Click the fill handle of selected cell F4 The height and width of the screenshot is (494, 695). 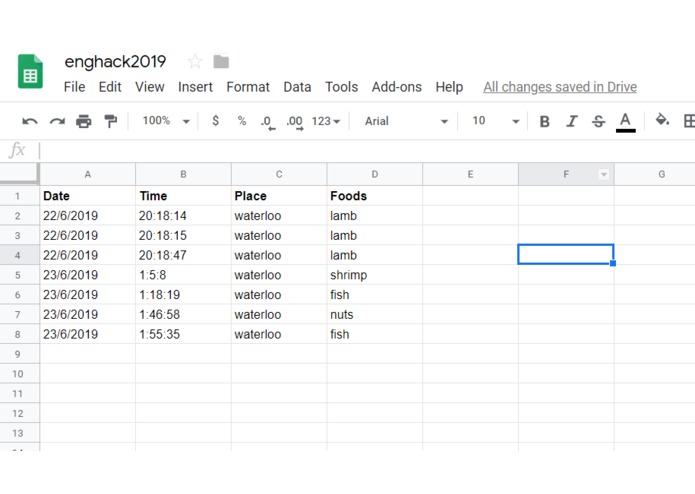click(613, 263)
